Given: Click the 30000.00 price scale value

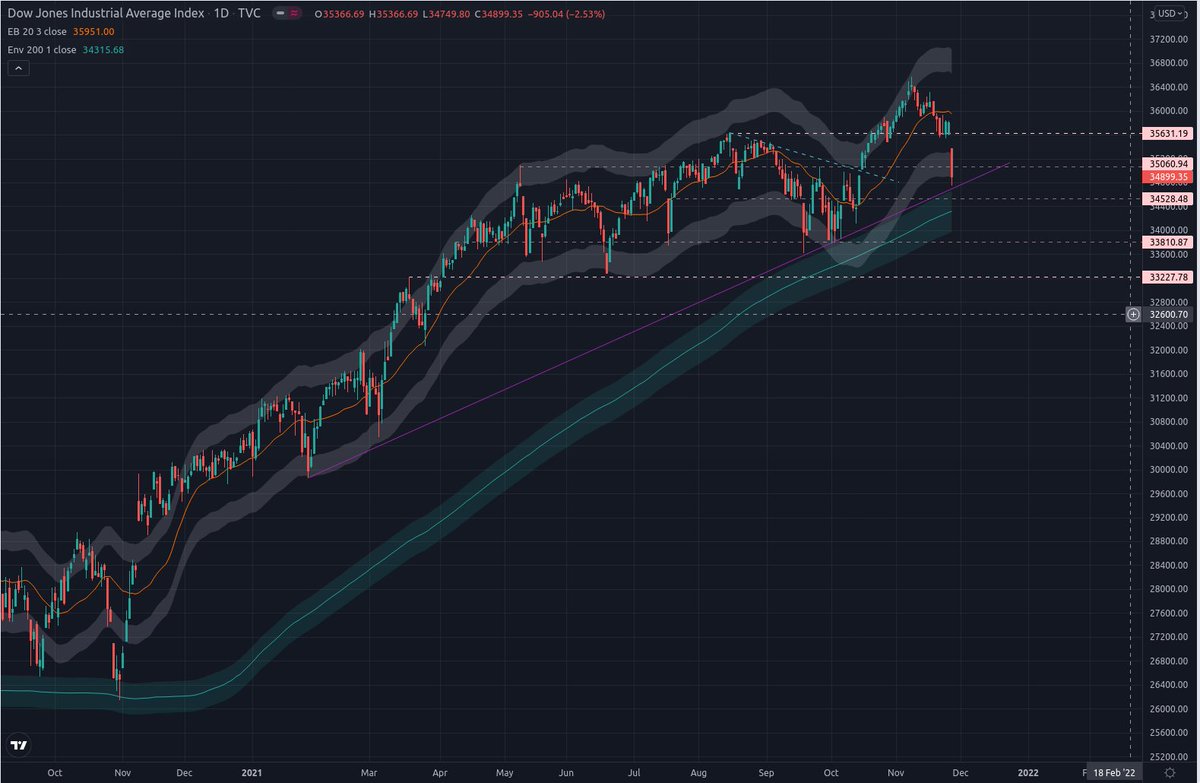Looking at the screenshot, I should pyautogui.click(x=1170, y=470).
